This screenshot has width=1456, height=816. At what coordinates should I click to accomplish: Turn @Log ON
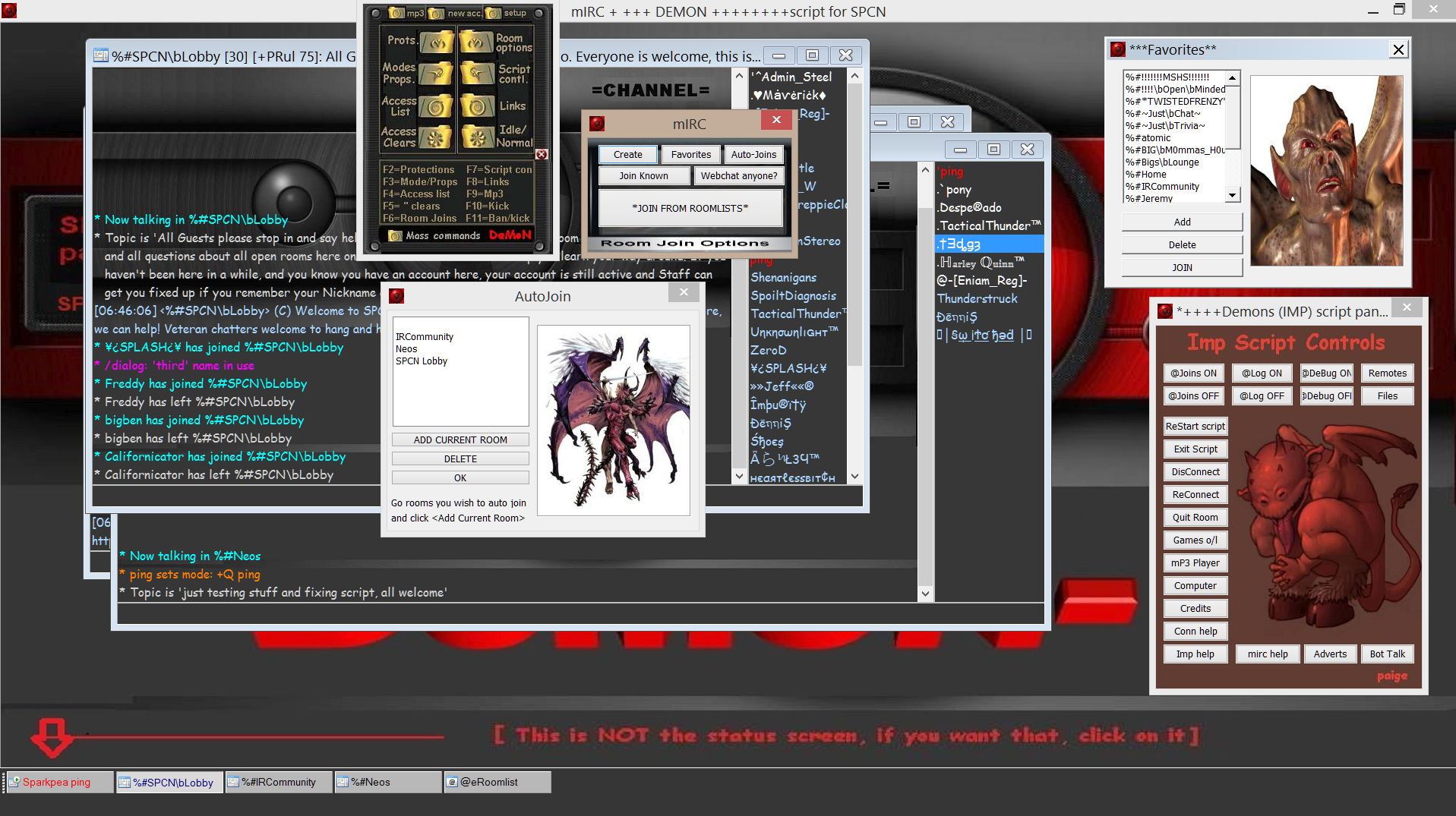1262,373
